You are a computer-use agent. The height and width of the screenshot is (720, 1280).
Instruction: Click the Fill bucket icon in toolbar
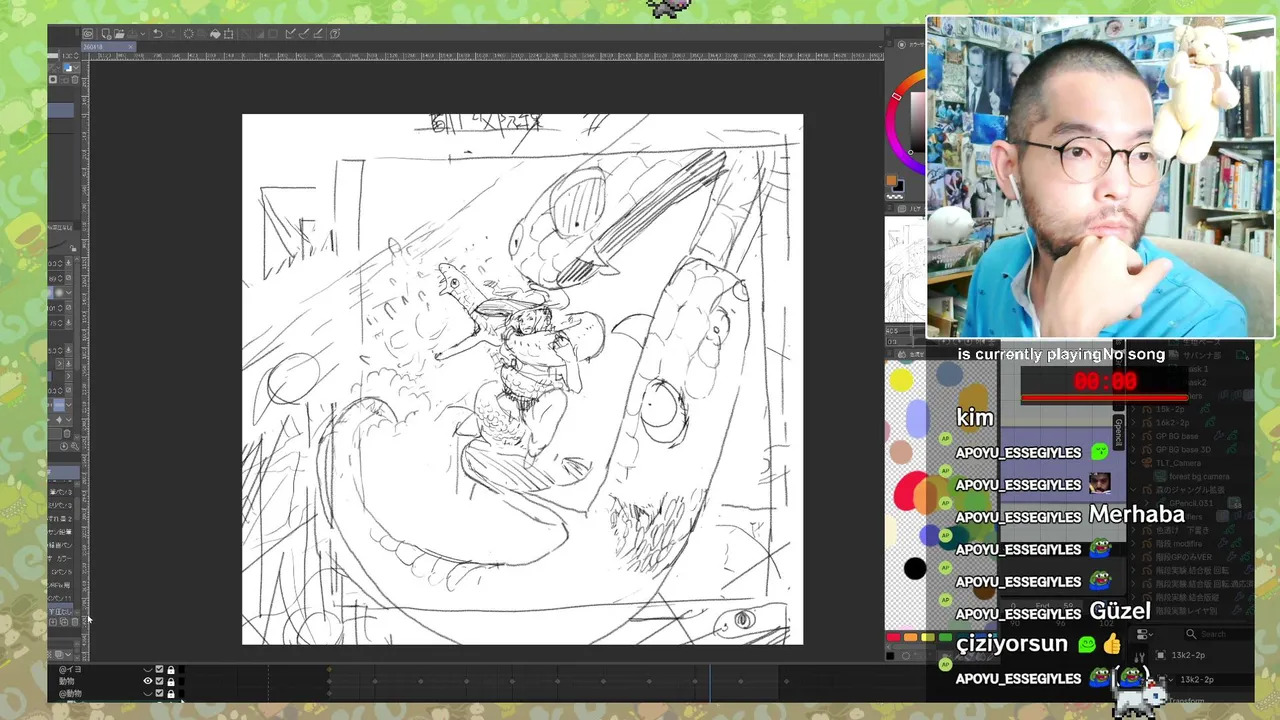click(215, 34)
